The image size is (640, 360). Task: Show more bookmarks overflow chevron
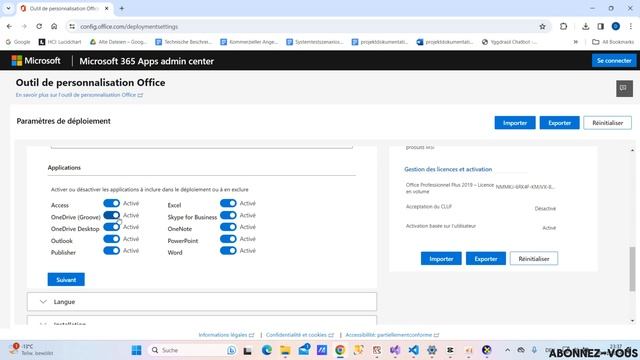(576, 42)
